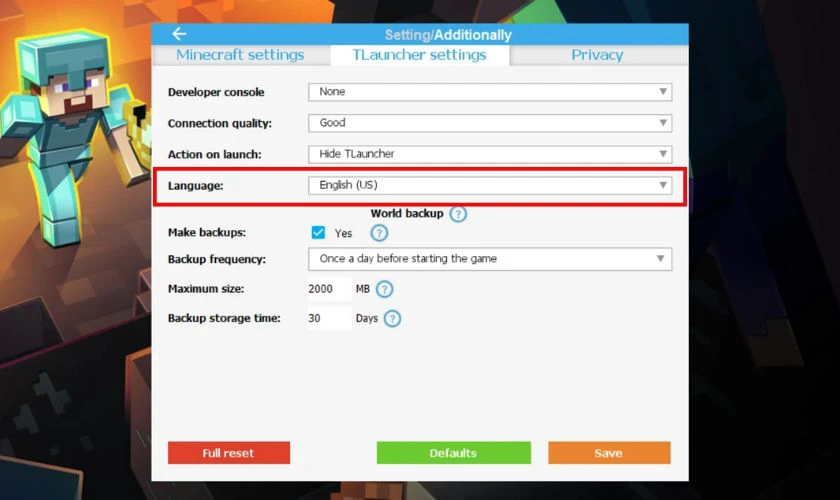Click the Backup storage time label
This screenshot has width=840, height=500.
(x=224, y=318)
